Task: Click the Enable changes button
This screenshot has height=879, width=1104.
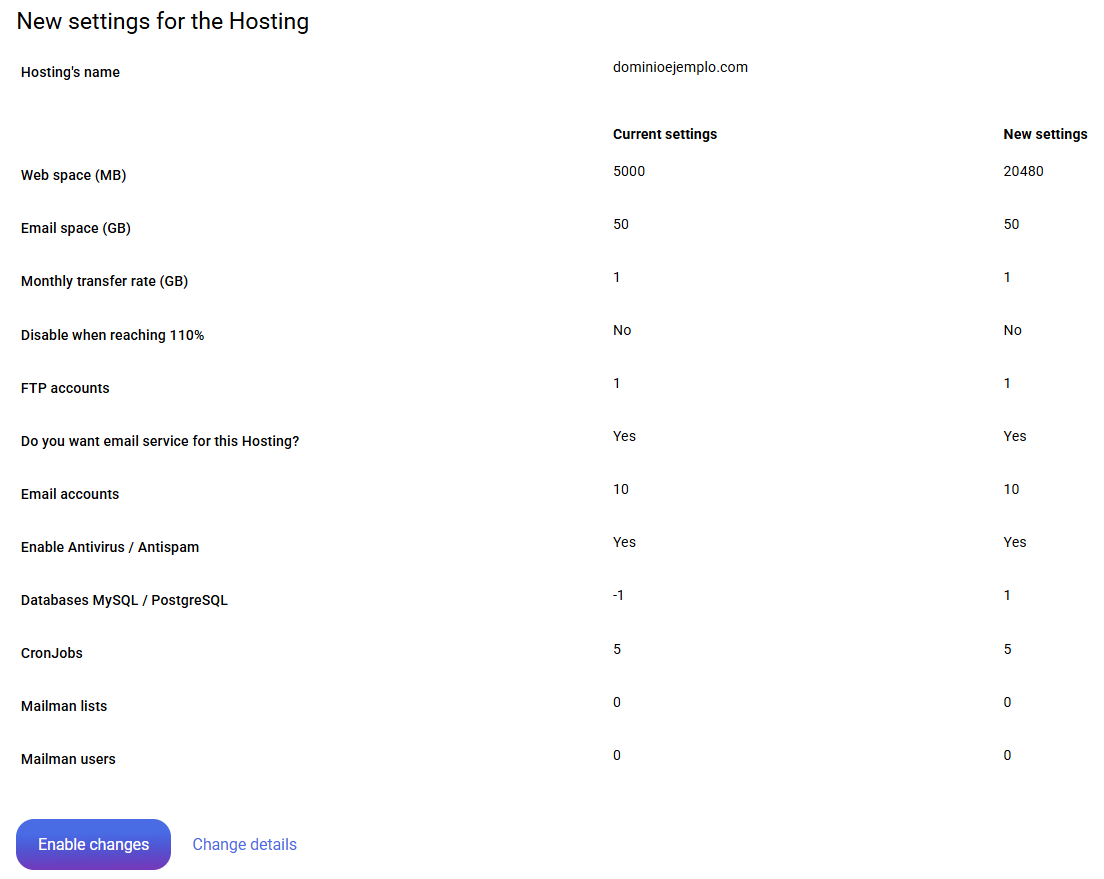Action: (93, 845)
